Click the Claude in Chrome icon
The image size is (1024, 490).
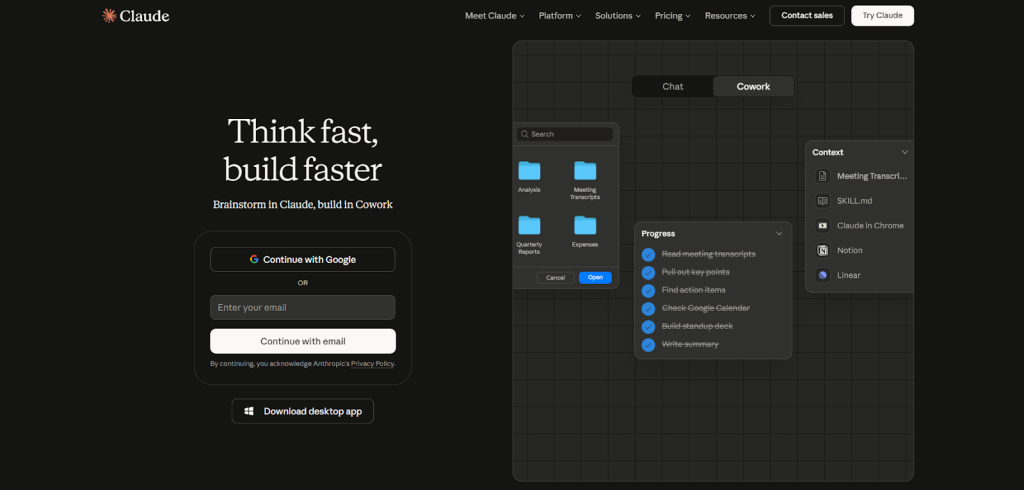click(x=822, y=225)
